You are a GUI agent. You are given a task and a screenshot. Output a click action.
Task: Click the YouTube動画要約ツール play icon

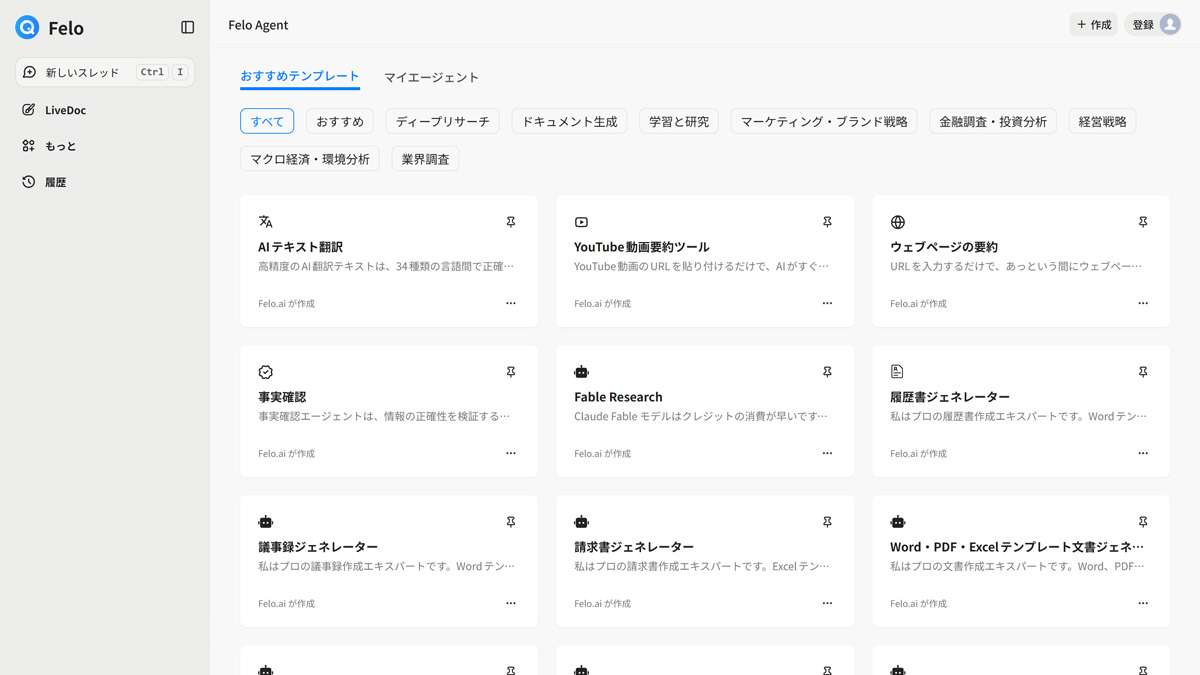click(581, 222)
